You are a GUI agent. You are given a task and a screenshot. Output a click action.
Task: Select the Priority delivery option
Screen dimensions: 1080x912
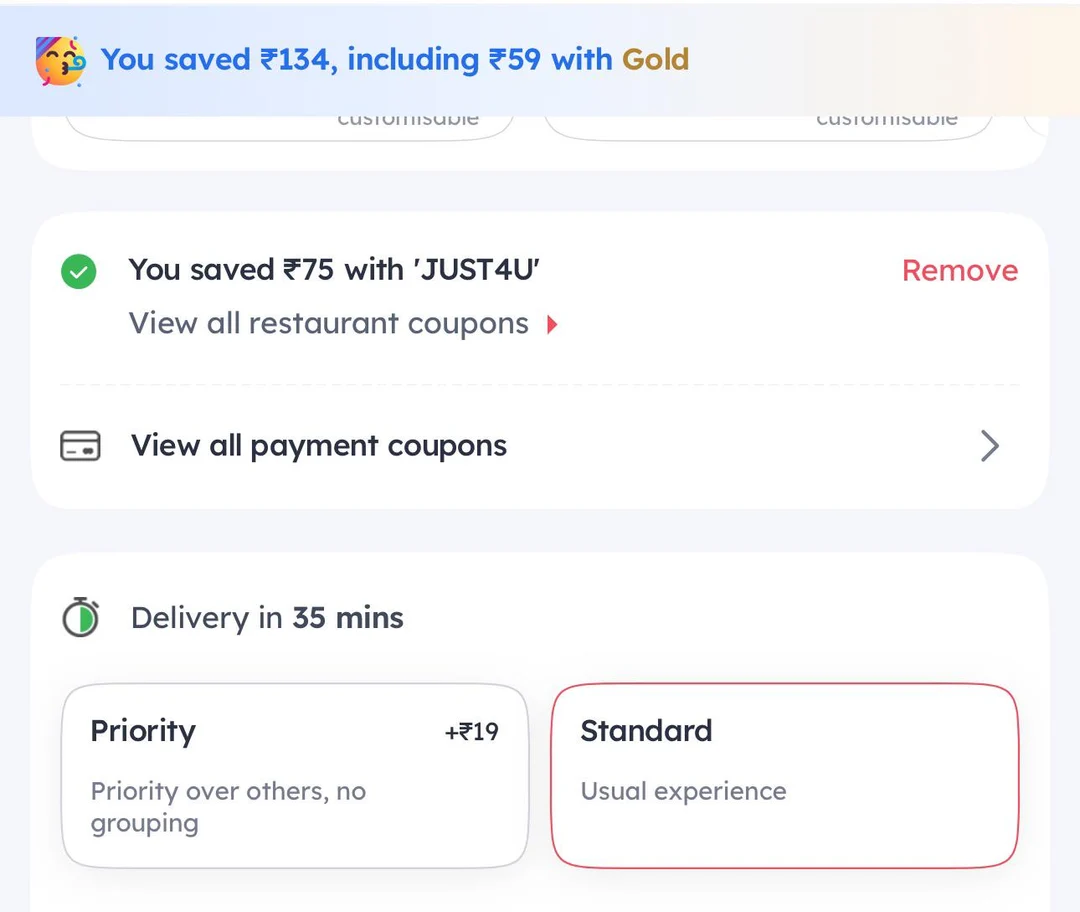(295, 775)
